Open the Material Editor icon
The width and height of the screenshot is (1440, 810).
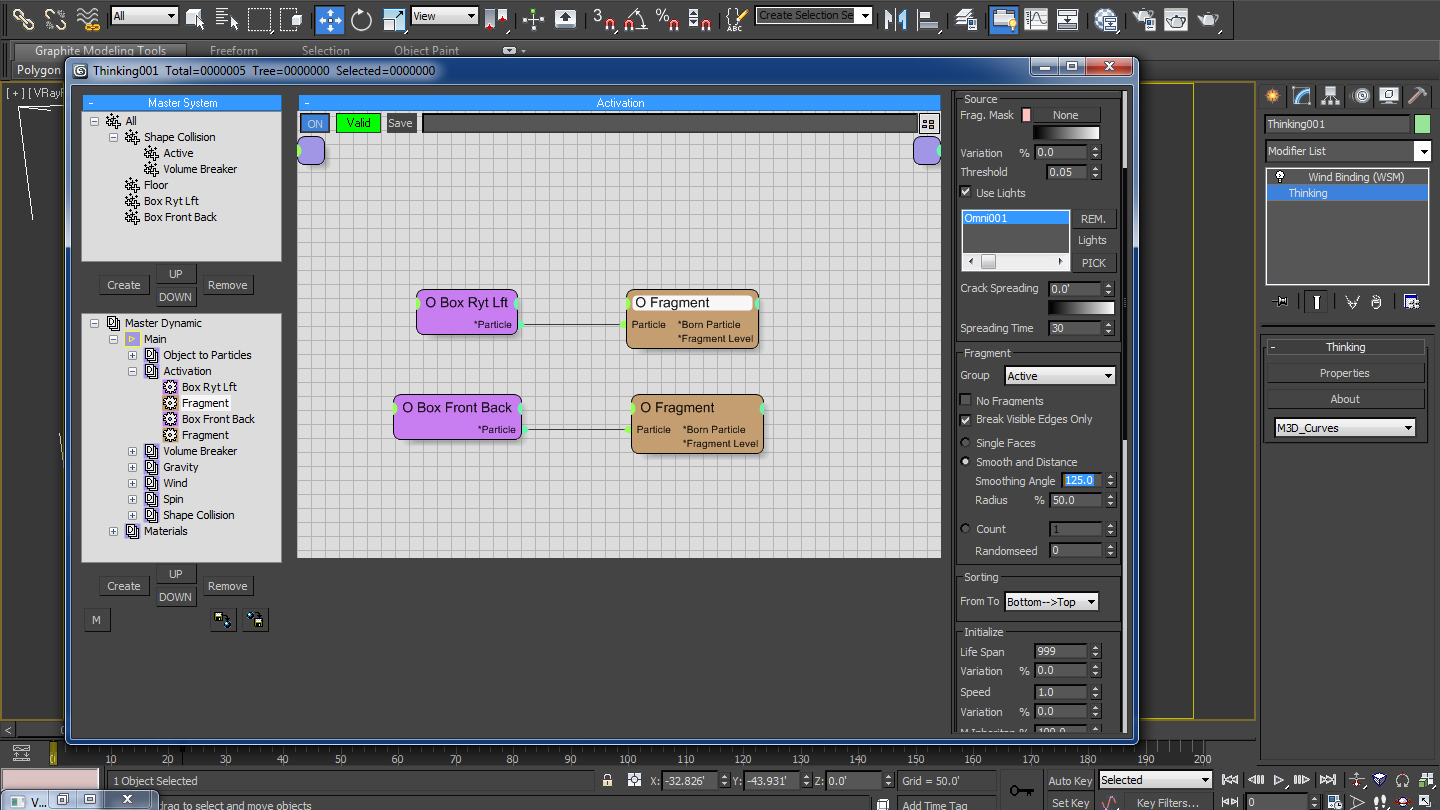[1106, 18]
